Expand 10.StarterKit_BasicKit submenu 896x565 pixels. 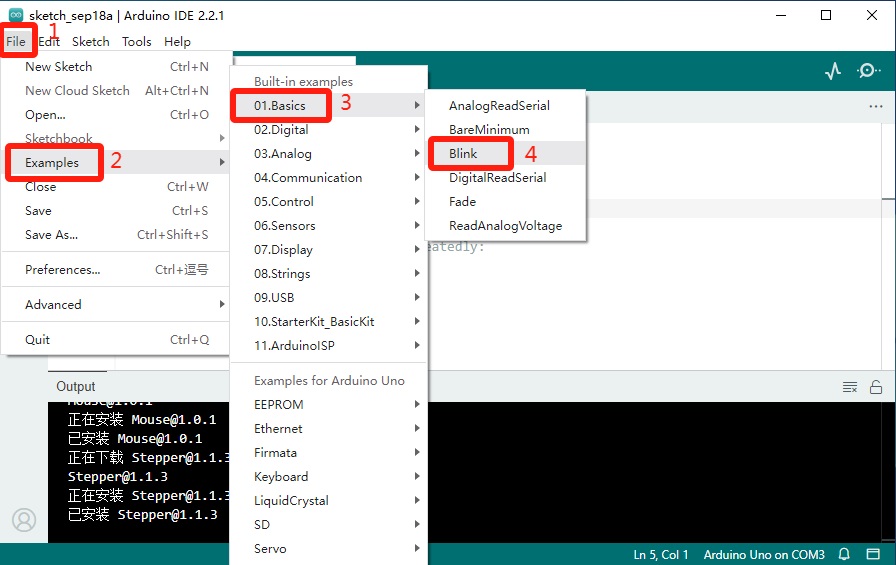(329, 322)
